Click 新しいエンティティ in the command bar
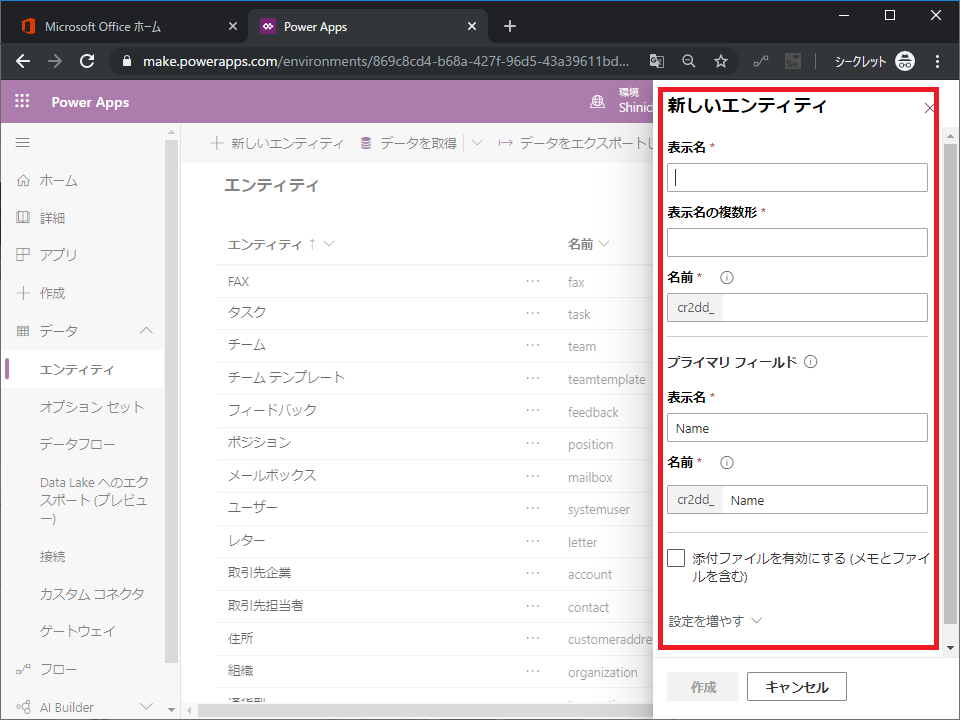The width and height of the screenshot is (960, 720). click(x=277, y=143)
